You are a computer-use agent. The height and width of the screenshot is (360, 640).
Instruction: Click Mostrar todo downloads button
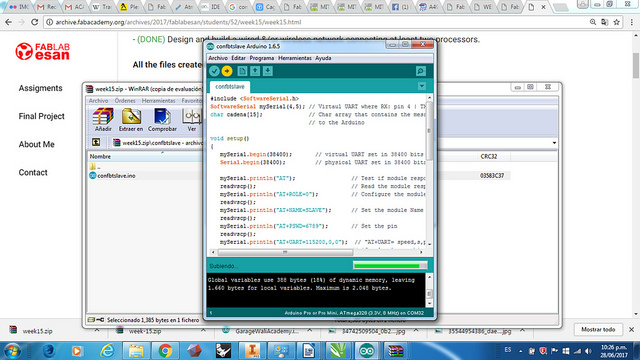coord(598,329)
